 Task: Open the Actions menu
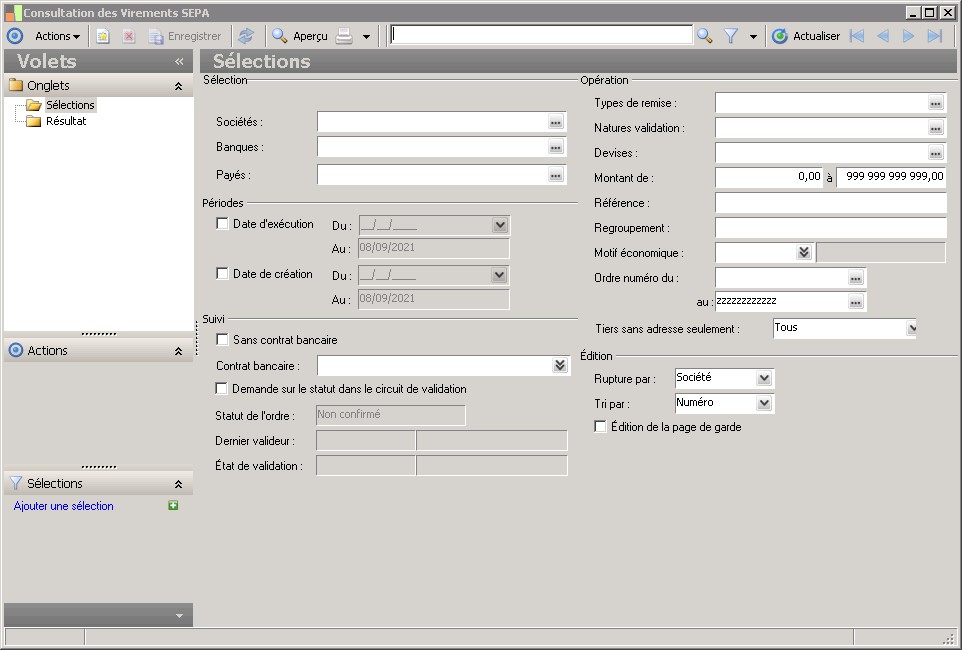(57, 36)
